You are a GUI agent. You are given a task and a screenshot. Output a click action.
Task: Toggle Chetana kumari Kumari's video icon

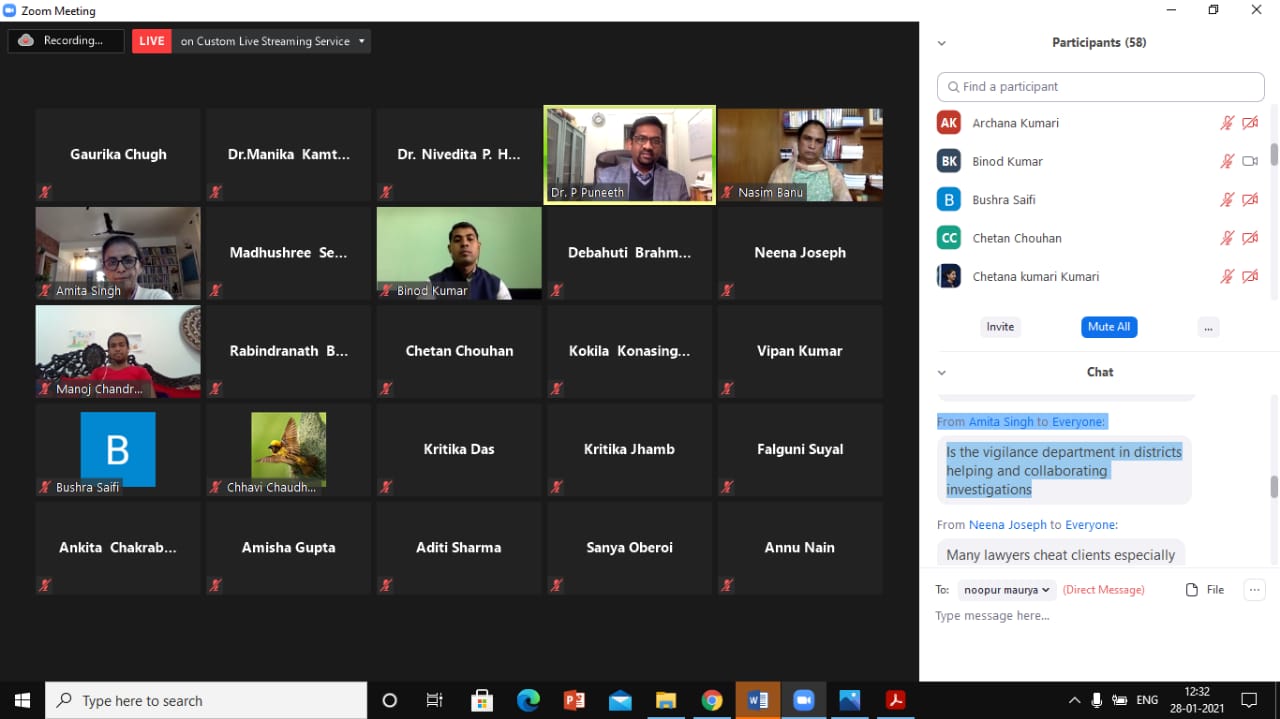1250,277
